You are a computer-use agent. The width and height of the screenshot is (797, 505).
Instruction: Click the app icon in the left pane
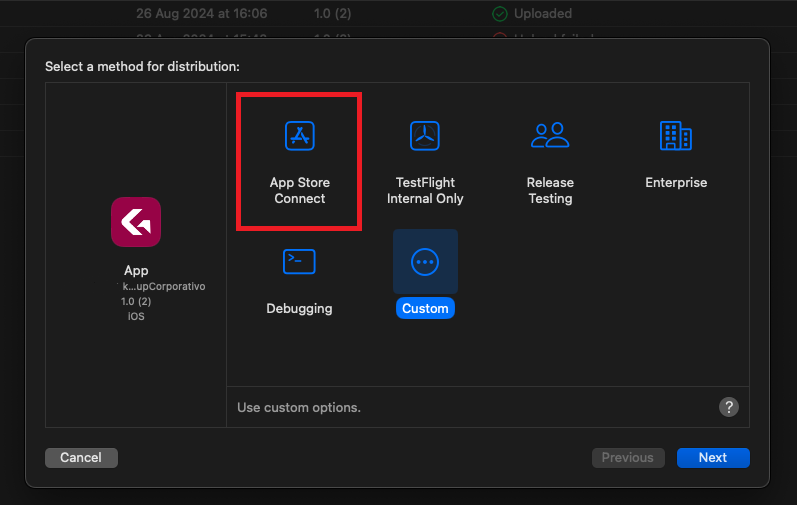click(136, 222)
